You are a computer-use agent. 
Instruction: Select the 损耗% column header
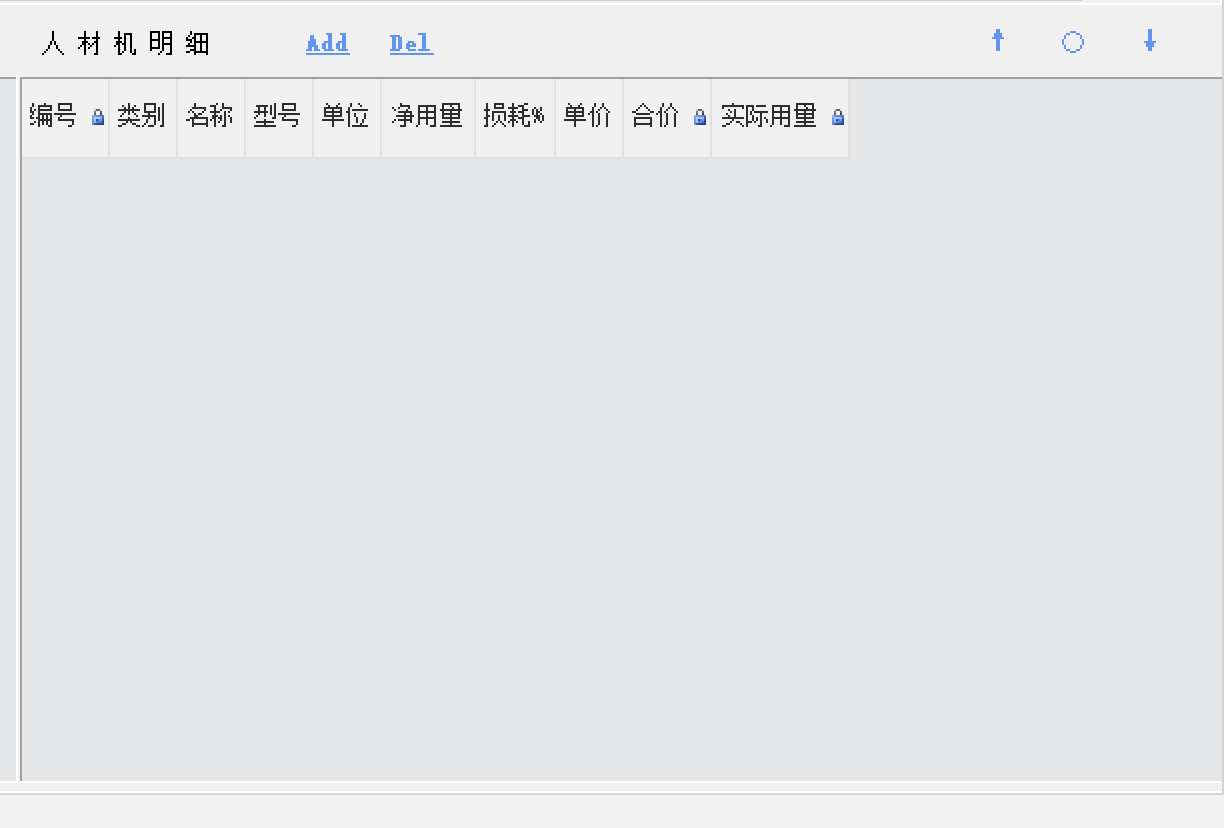[x=514, y=117]
